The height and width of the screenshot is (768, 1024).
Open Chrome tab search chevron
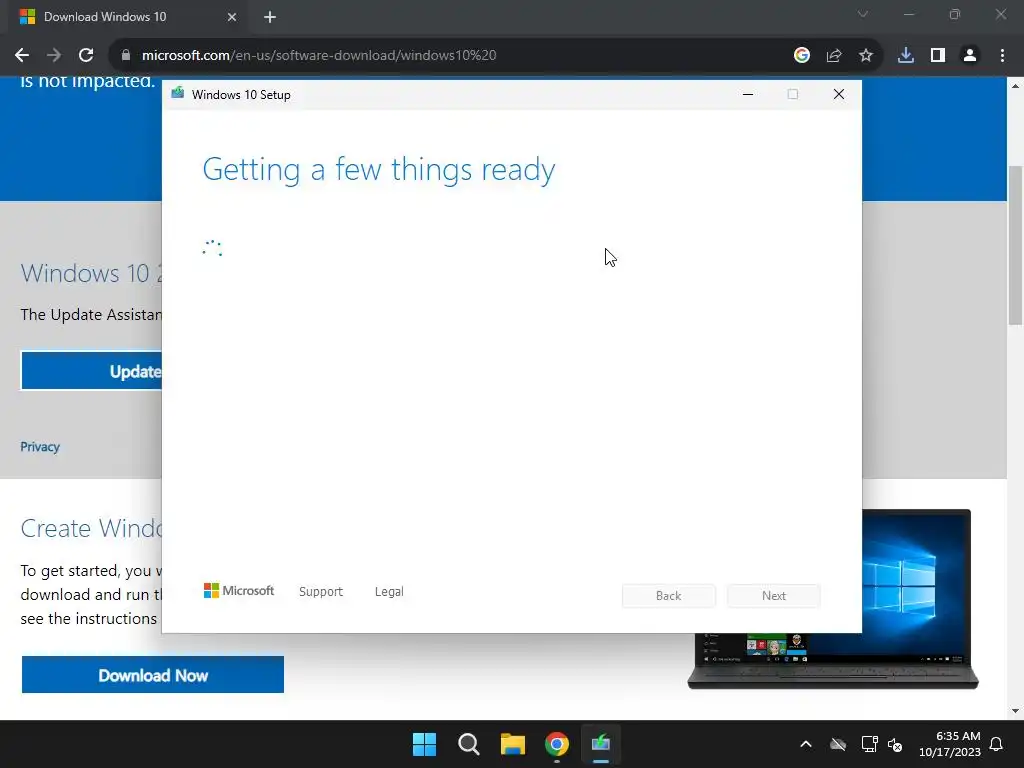pos(863,14)
